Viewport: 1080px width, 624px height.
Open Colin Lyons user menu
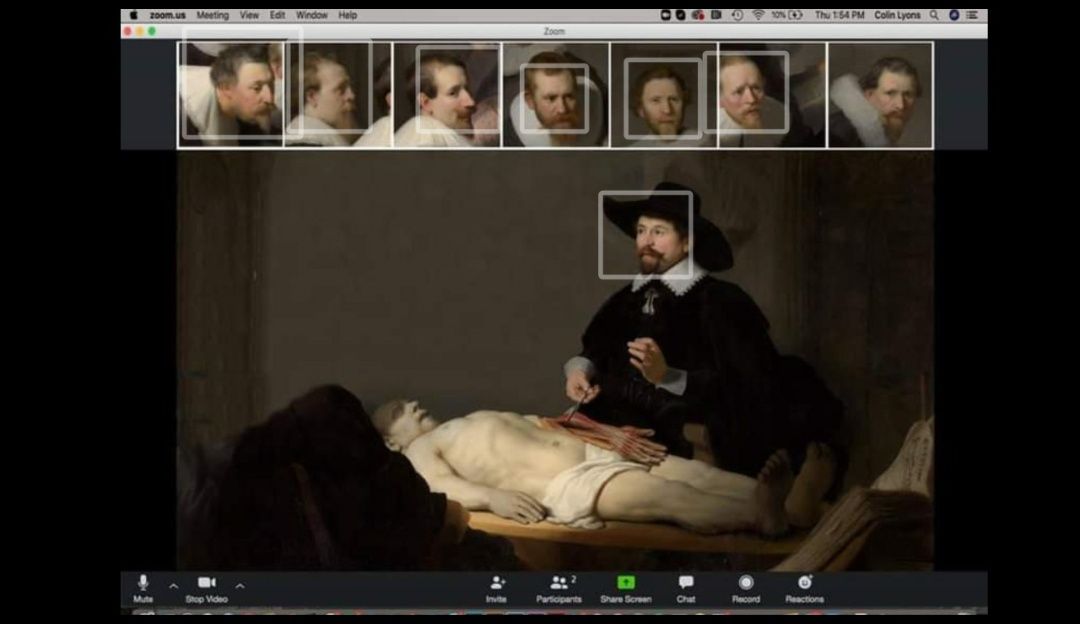(897, 14)
